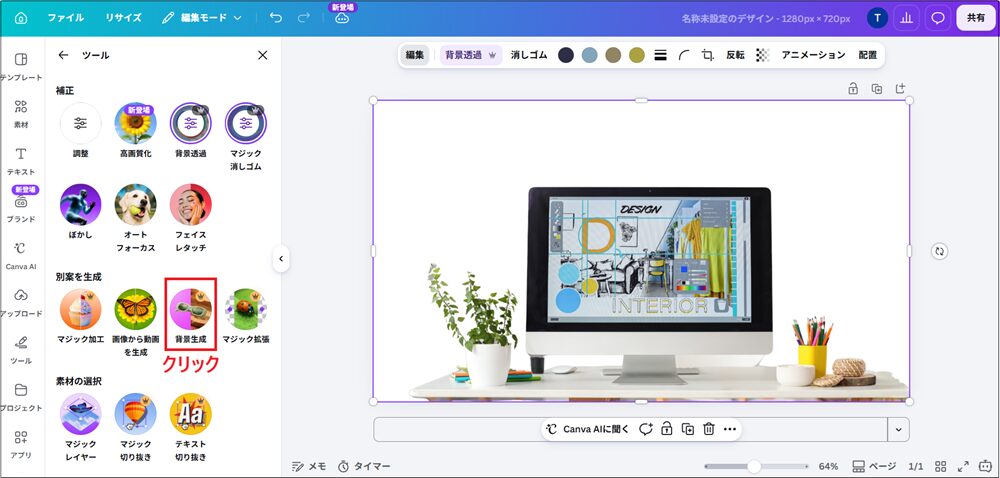1000x478 pixels.
Task: Select the マジック拡張 tool
Action: pos(246,316)
